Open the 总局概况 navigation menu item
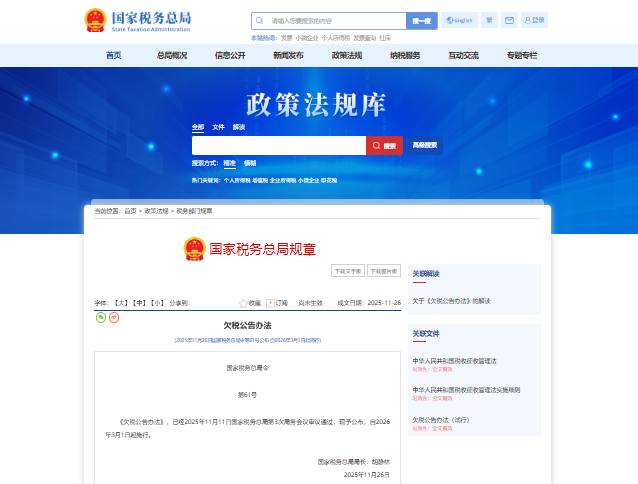Image resolution: width=638 pixels, height=484 pixels. (172, 55)
